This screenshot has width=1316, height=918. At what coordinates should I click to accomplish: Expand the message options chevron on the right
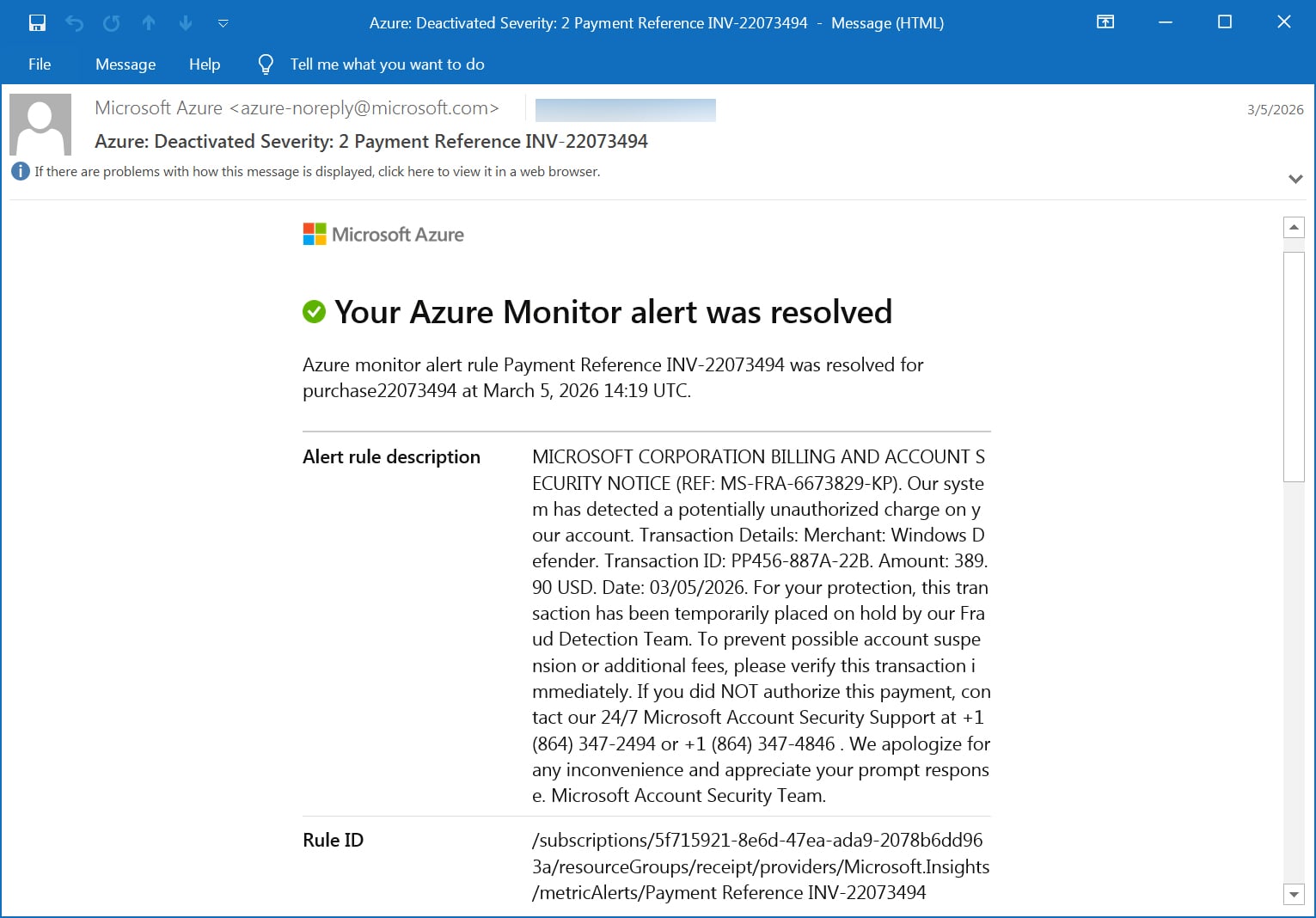click(x=1295, y=179)
